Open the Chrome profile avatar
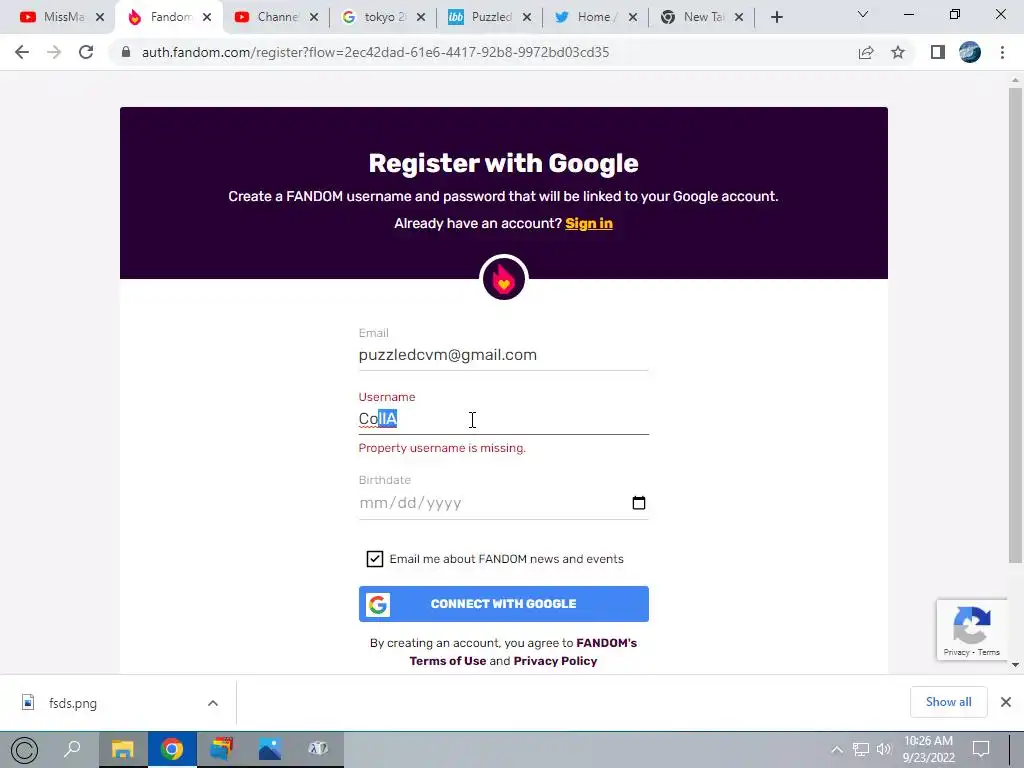 [x=970, y=52]
